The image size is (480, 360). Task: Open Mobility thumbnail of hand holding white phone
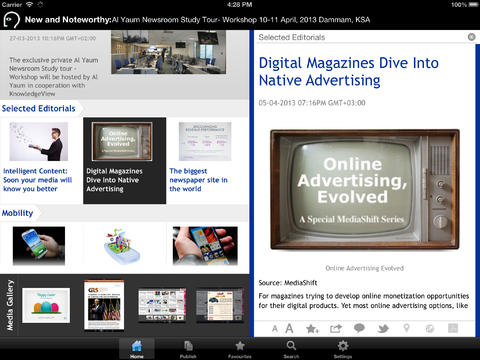[x=39, y=246]
